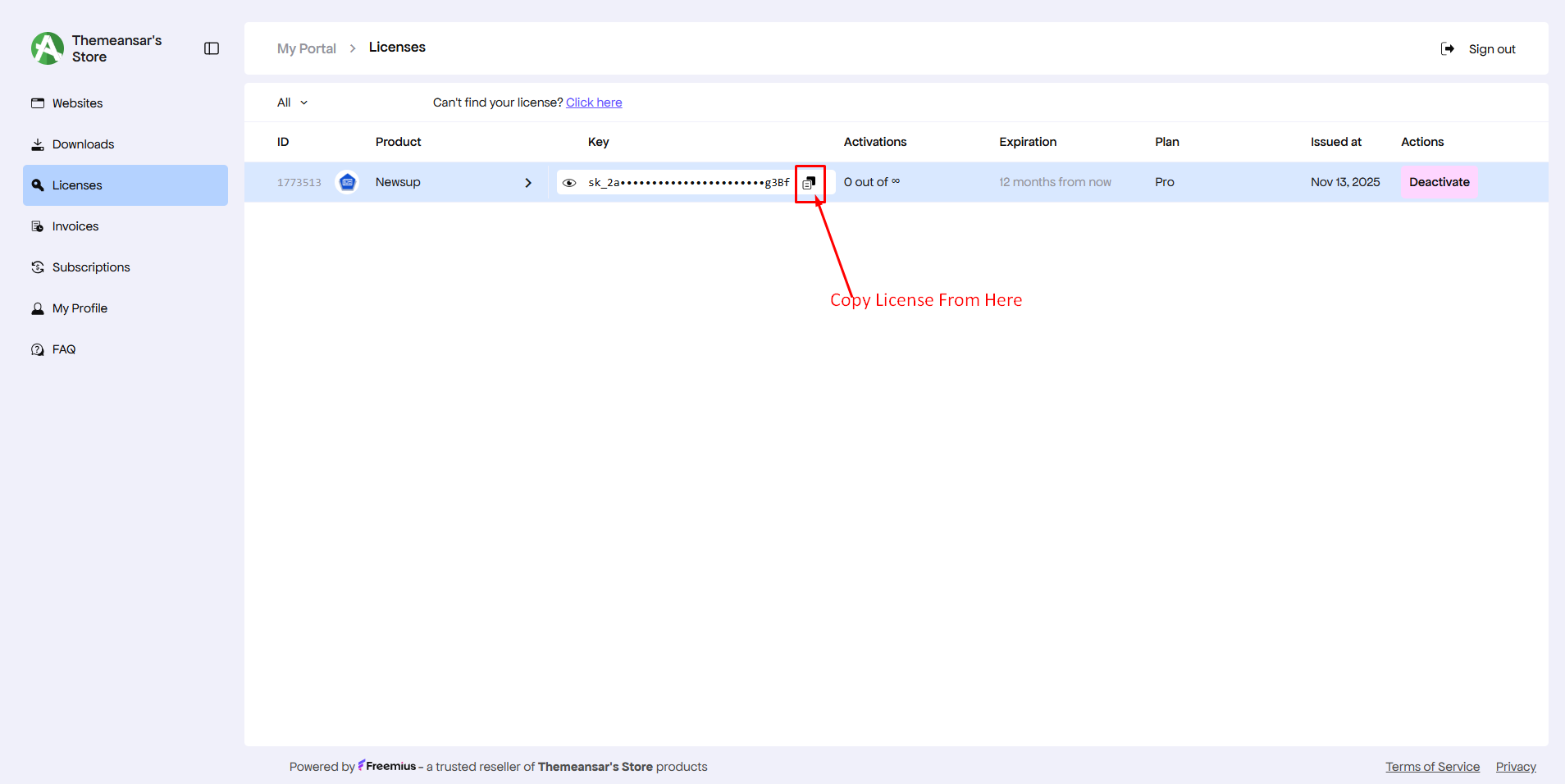Open the FAQ section
The image size is (1565, 784).
[63, 349]
